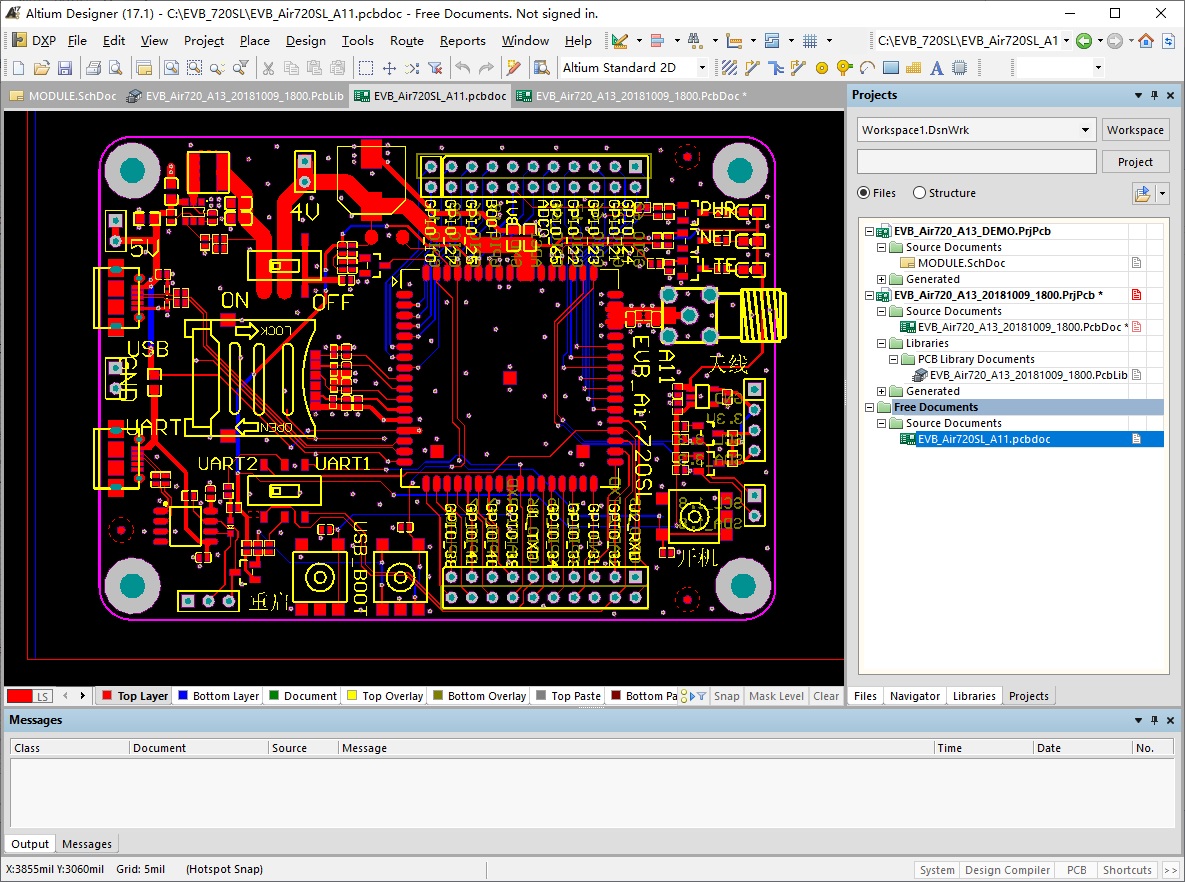Viewport: 1185px width, 882px height.
Task: Click the green Back navigation arrow
Action: point(1084,41)
